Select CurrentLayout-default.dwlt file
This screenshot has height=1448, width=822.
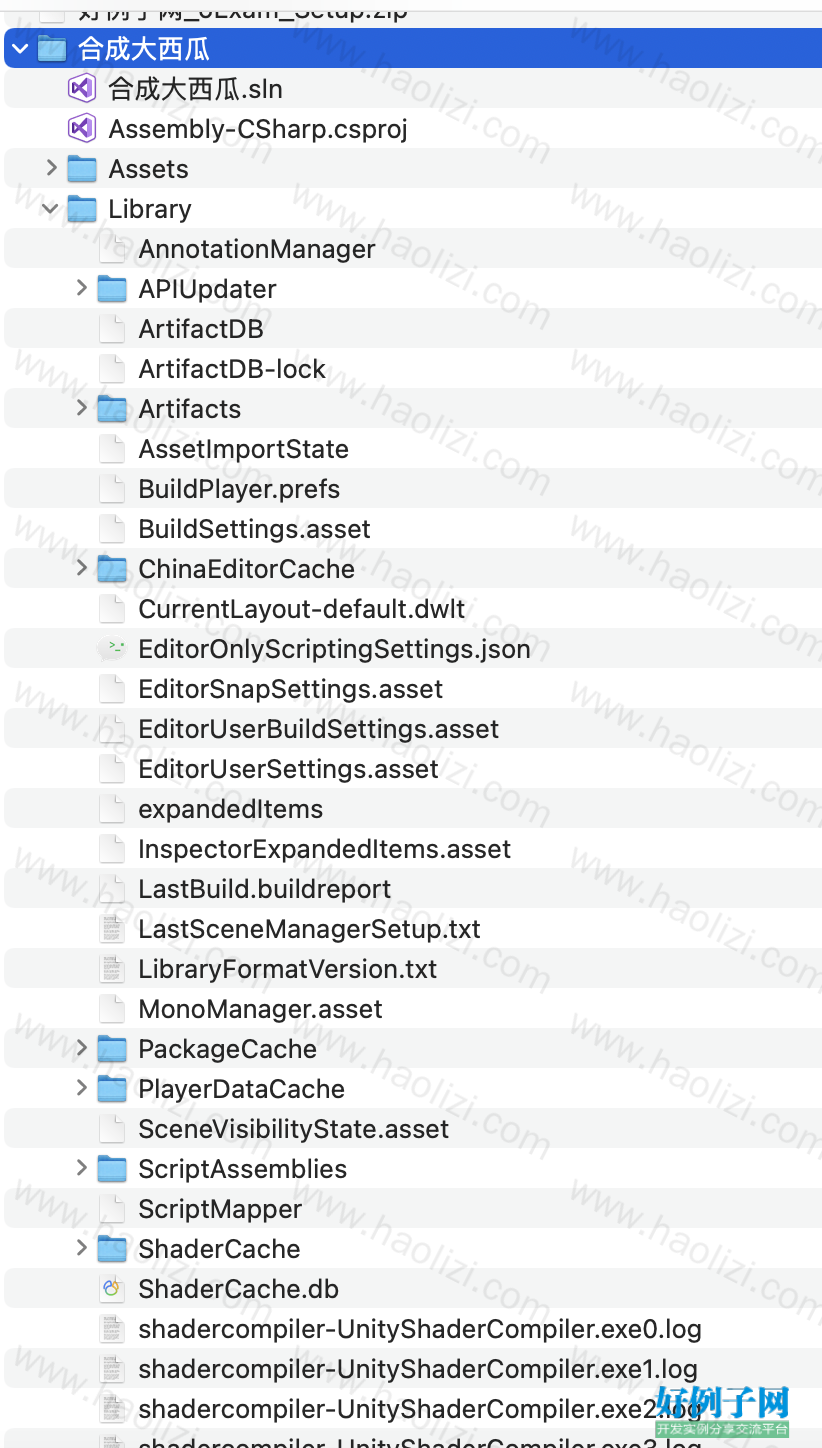[x=302, y=609]
